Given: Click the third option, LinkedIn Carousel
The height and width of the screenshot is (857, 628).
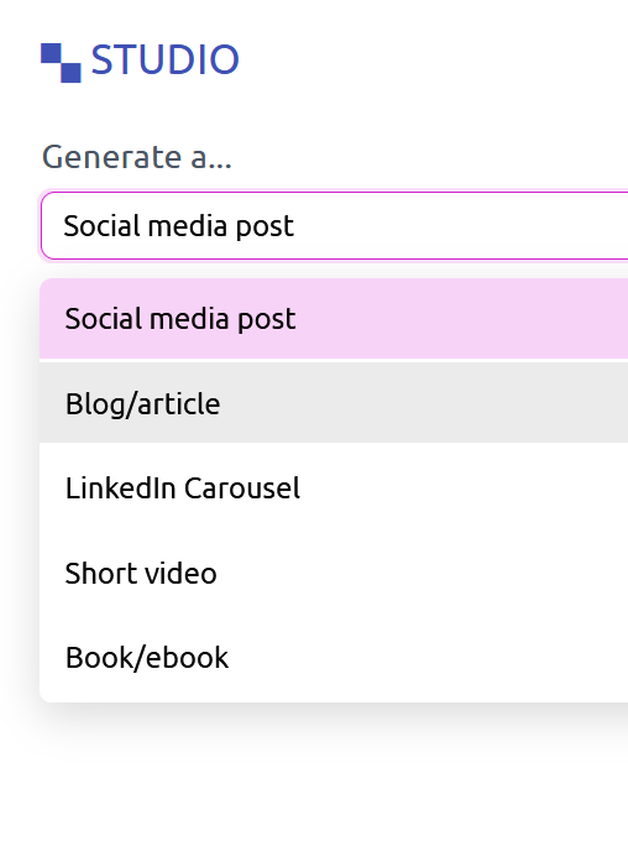Looking at the screenshot, I should (x=182, y=488).
